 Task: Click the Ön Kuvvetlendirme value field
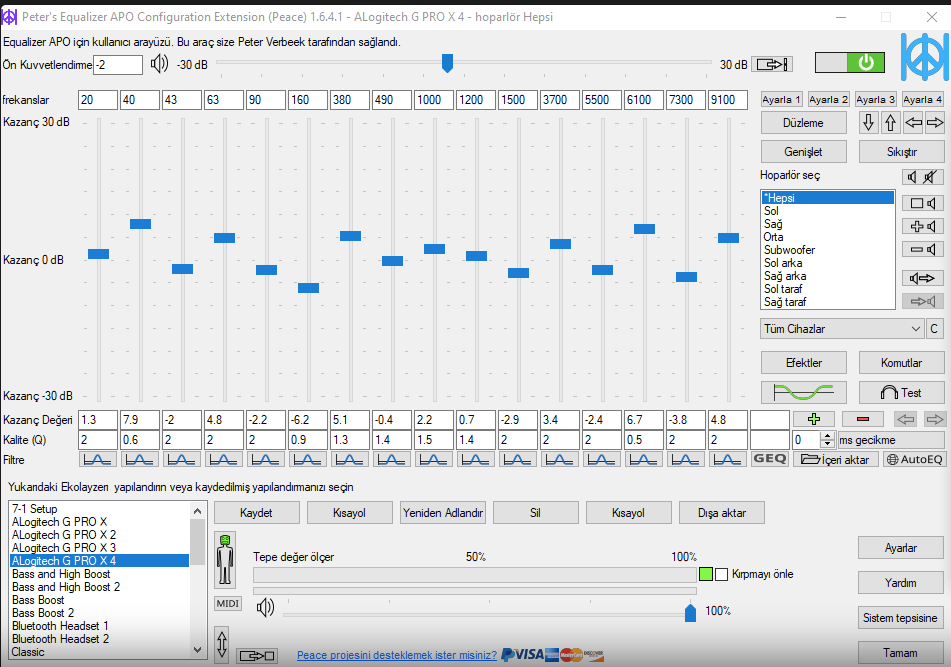click(x=118, y=64)
